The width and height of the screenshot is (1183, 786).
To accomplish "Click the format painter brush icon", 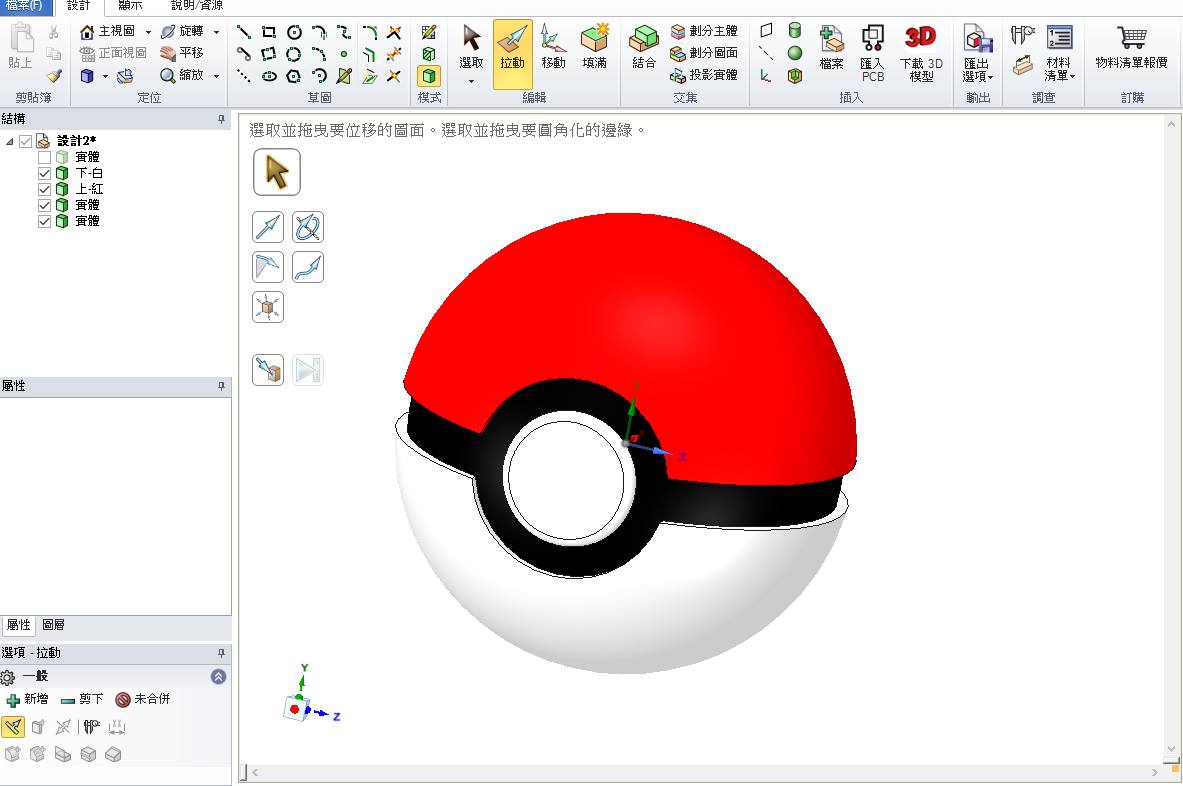I will tap(54, 75).
